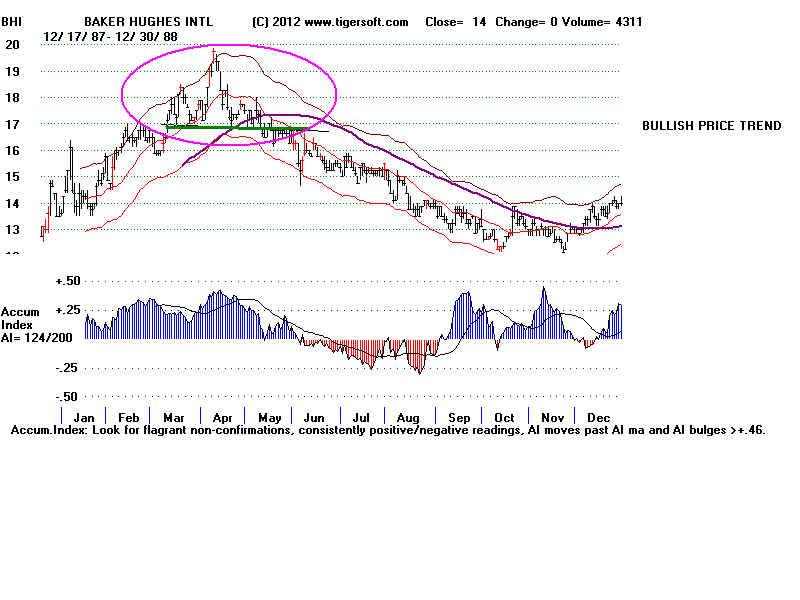Click the Apr month marker on timeline
This screenshot has height=600, width=800.
pos(222,416)
